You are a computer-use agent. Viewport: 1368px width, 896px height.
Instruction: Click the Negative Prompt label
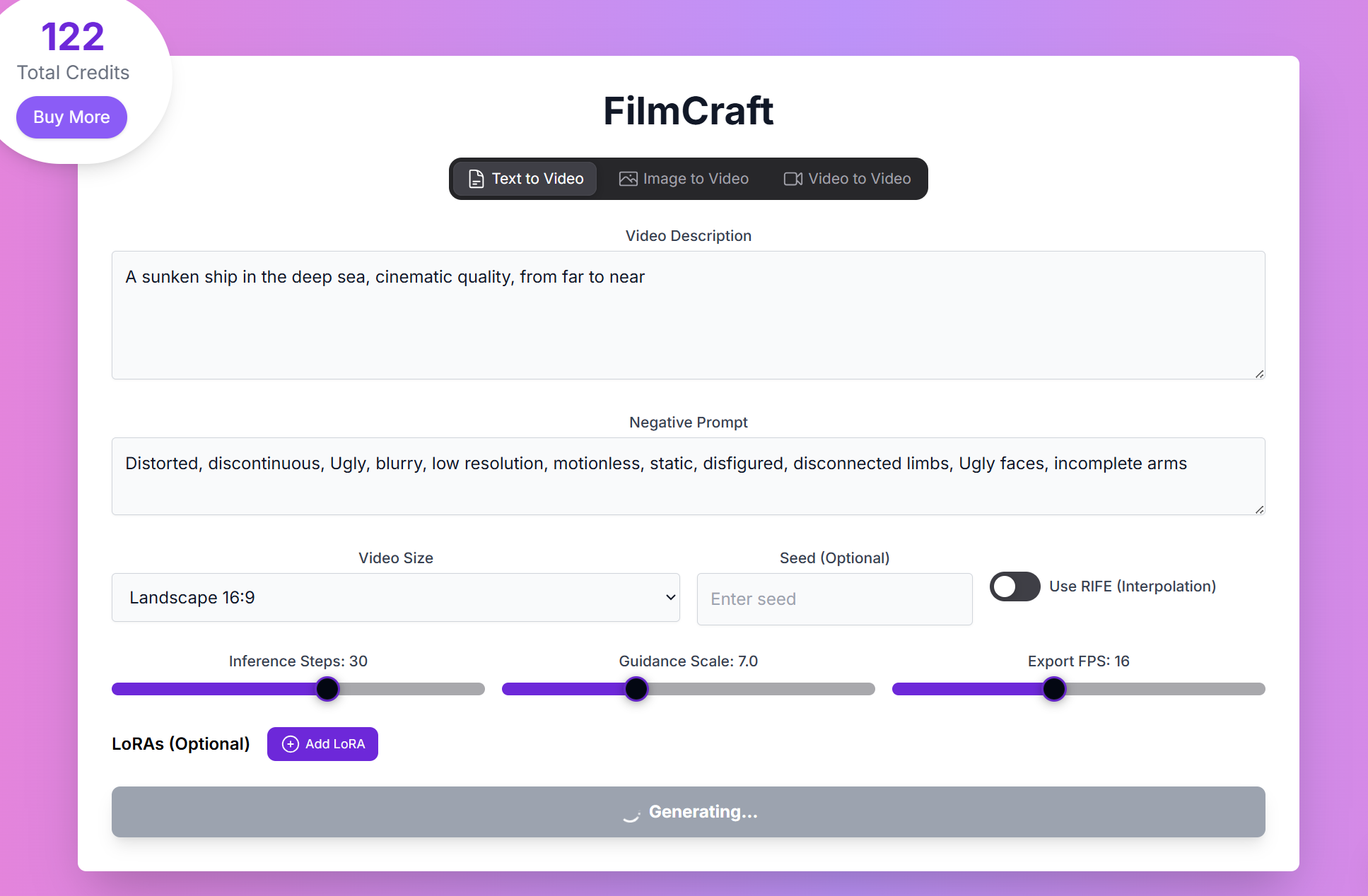pyautogui.click(x=688, y=423)
